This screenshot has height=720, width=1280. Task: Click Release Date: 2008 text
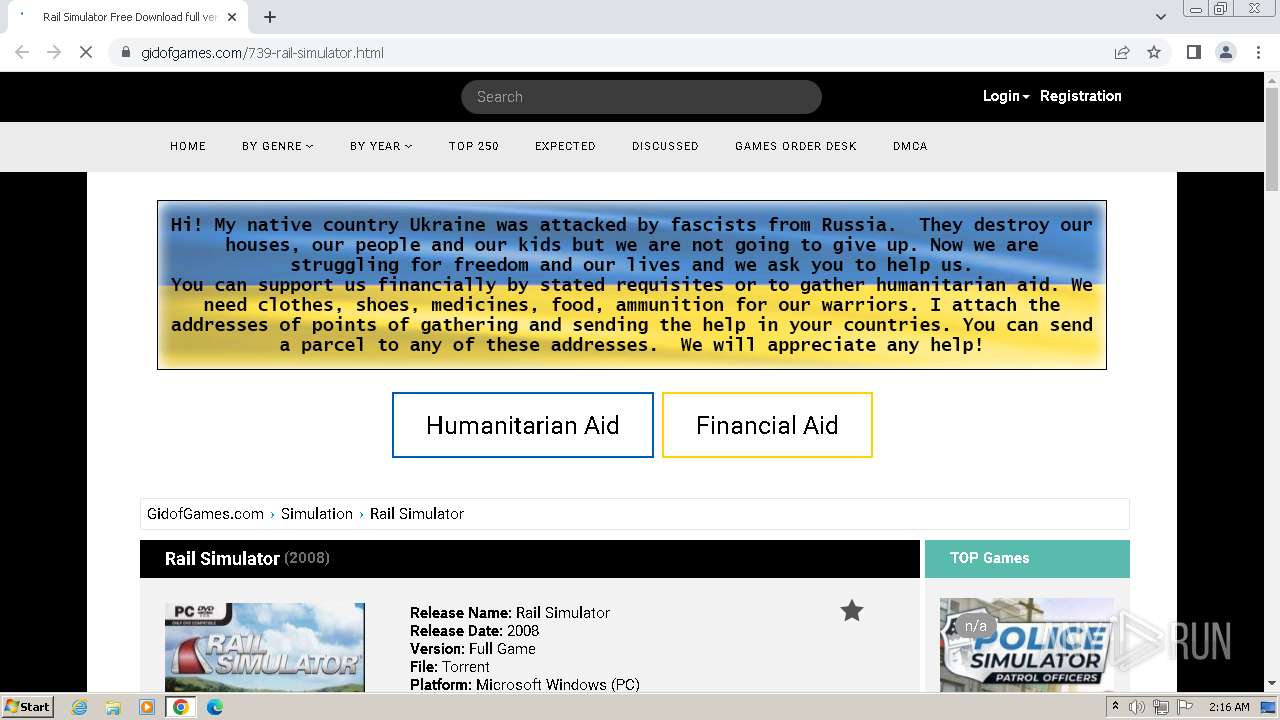pos(474,630)
